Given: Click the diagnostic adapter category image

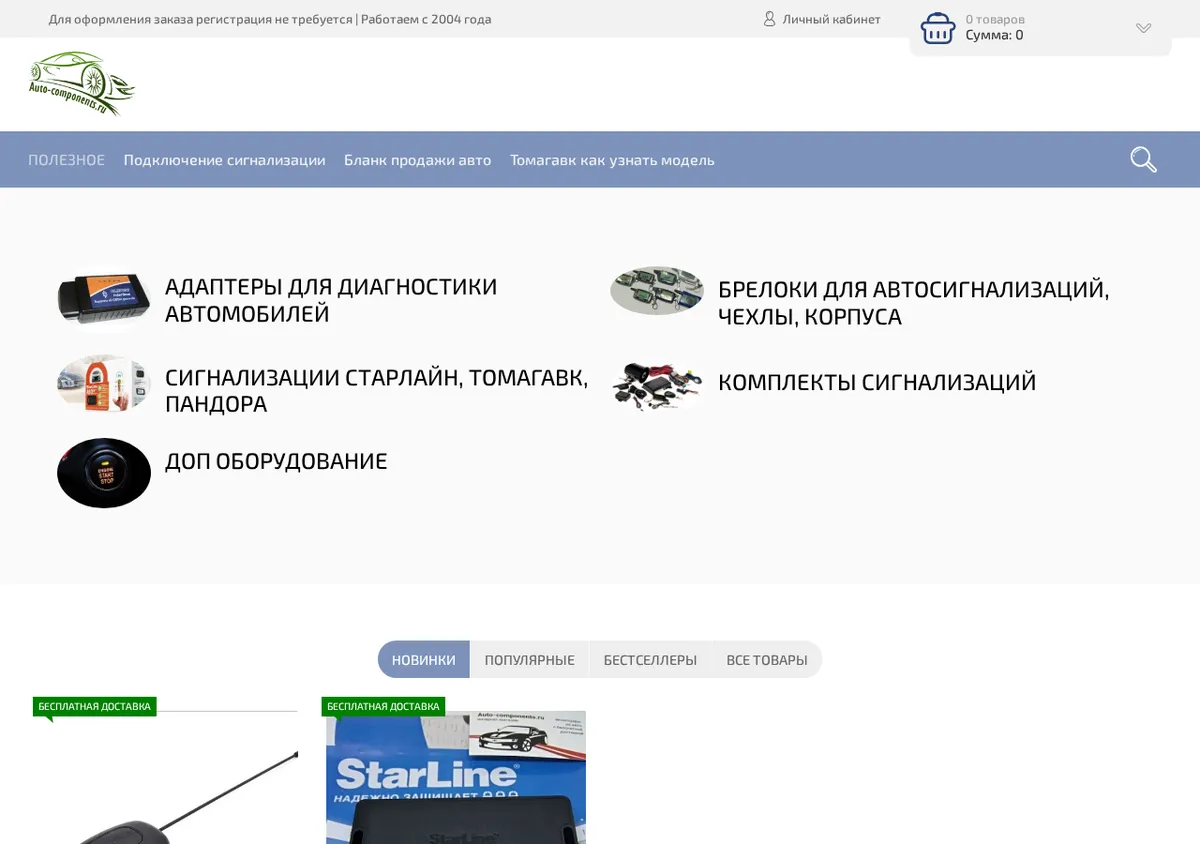Looking at the screenshot, I should [x=104, y=296].
